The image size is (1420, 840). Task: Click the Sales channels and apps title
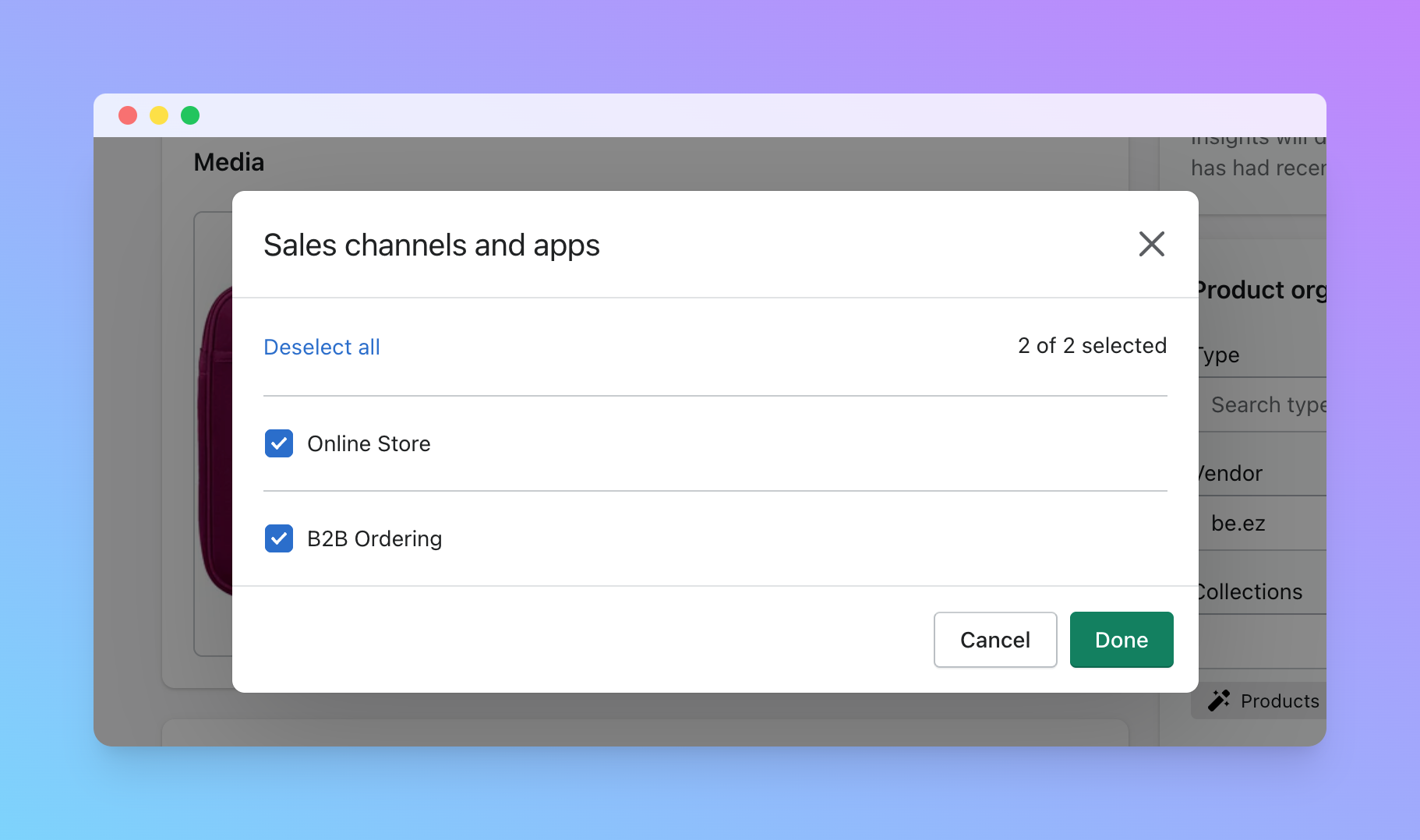pyautogui.click(x=431, y=244)
